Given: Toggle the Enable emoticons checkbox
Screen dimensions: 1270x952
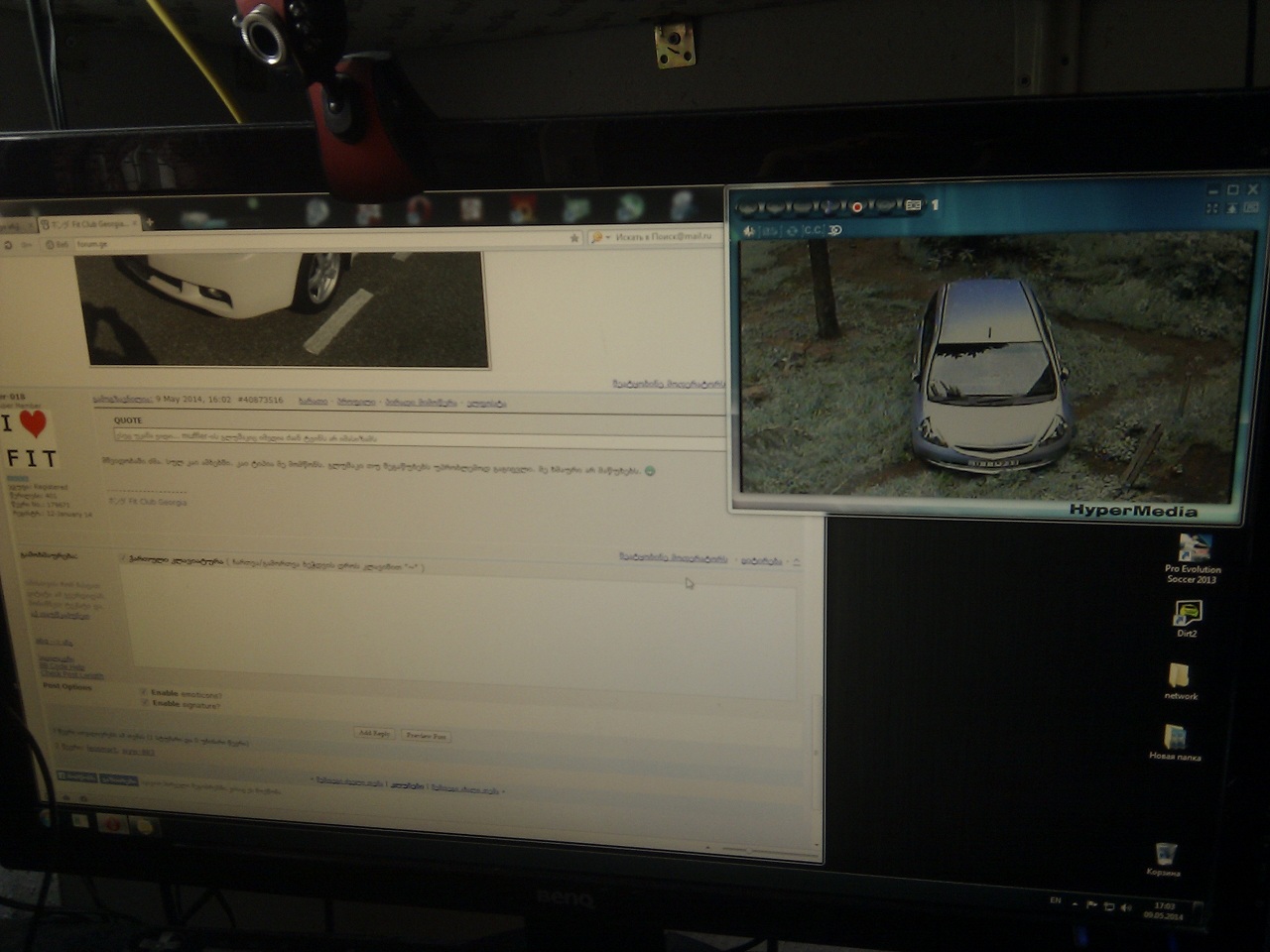Looking at the screenshot, I should point(144,692).
